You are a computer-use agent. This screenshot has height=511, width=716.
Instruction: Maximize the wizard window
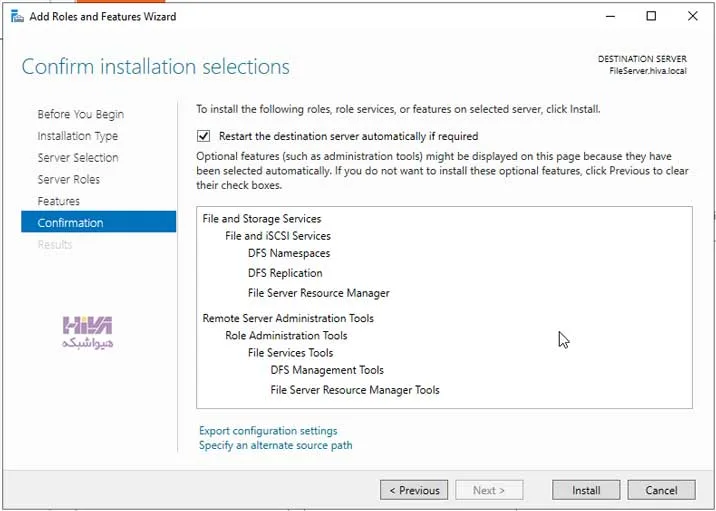(651, 16)
